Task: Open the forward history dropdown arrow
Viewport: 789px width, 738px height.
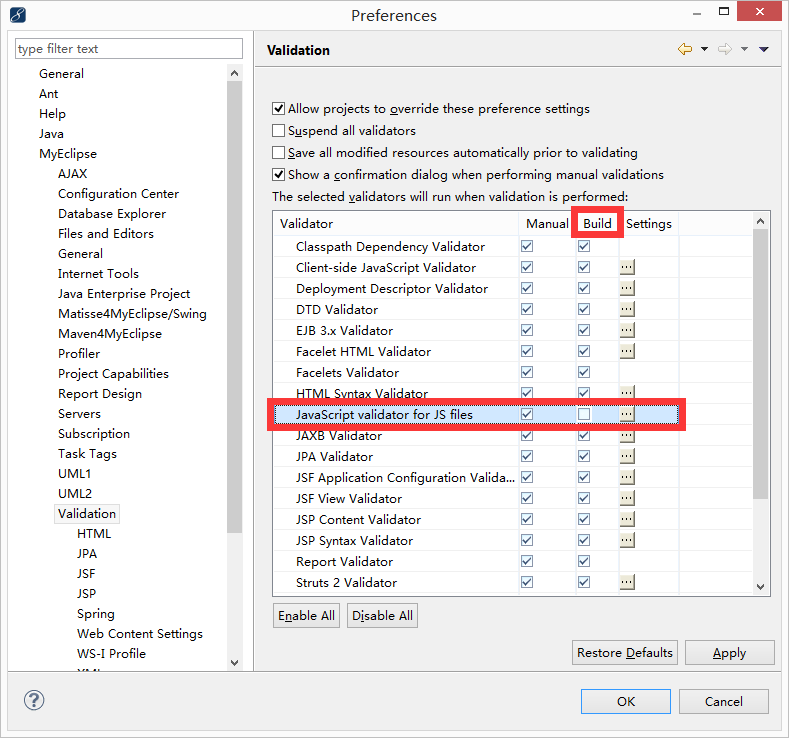Action: pos(744,49)
